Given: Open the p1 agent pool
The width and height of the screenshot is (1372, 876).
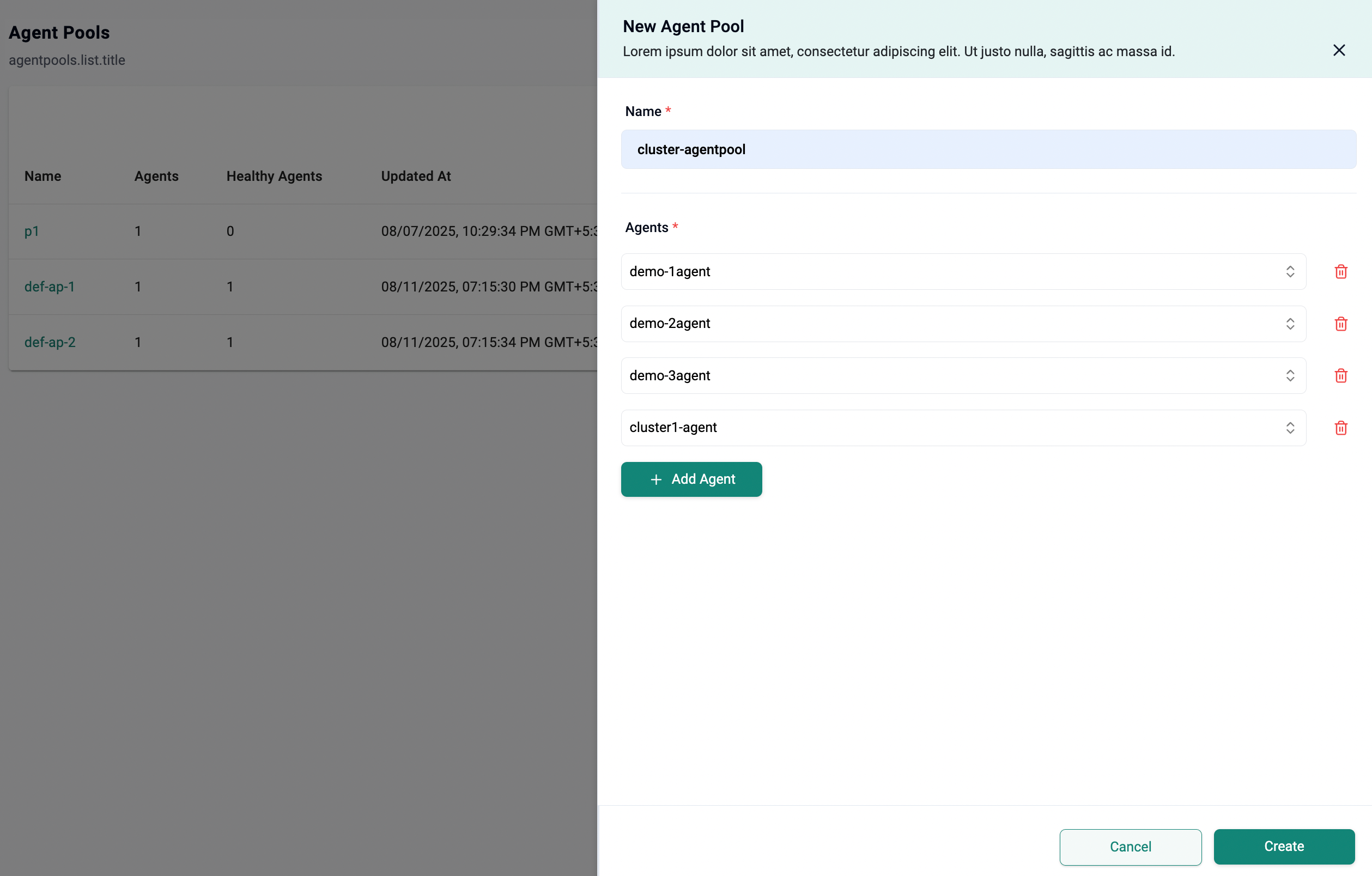Looking at the screenshot, I should coord(32,231).
